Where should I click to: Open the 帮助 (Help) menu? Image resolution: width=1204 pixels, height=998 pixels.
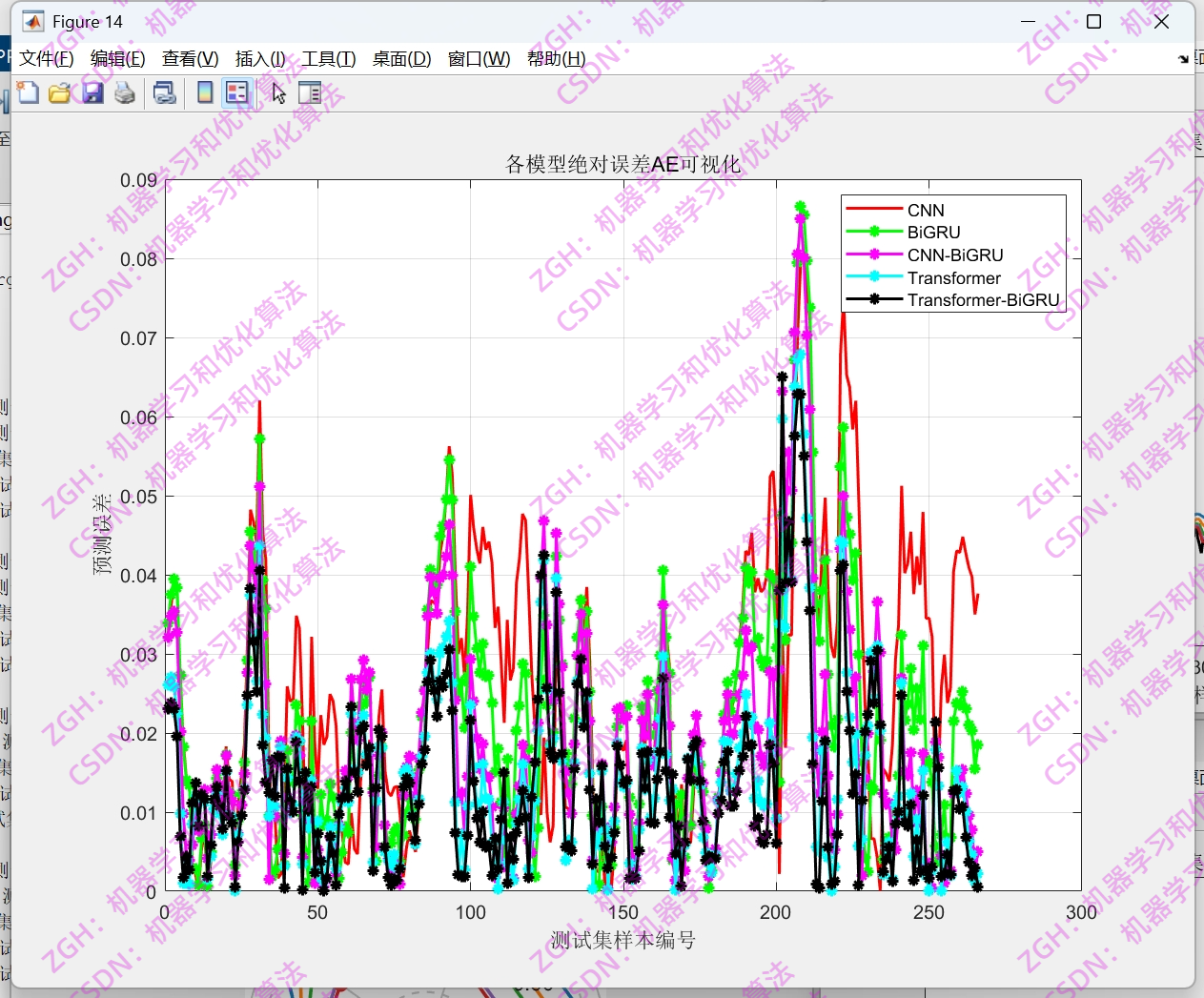pos(556,58)
